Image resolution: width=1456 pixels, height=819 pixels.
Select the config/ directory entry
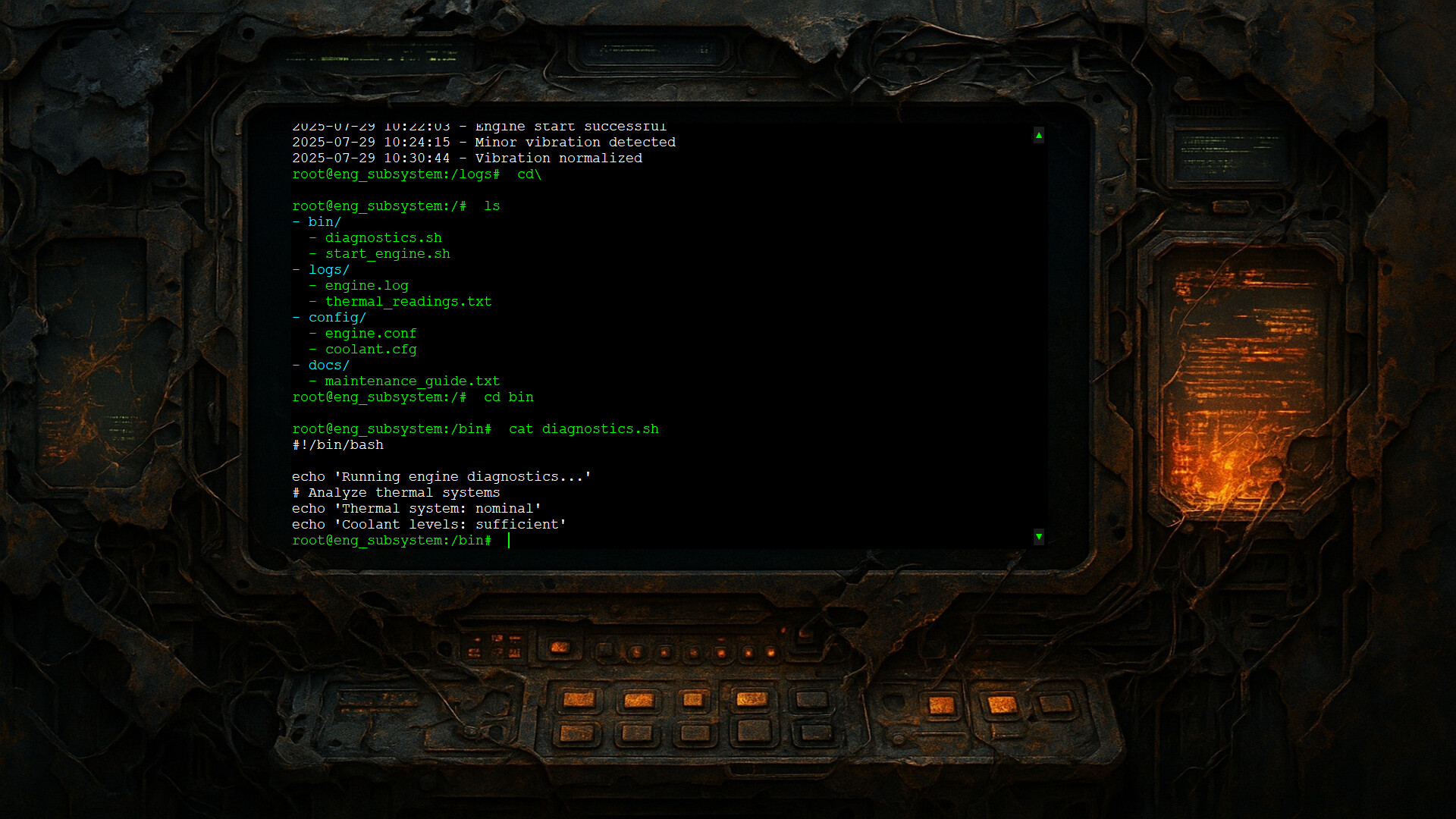click(x=337, y=317)
